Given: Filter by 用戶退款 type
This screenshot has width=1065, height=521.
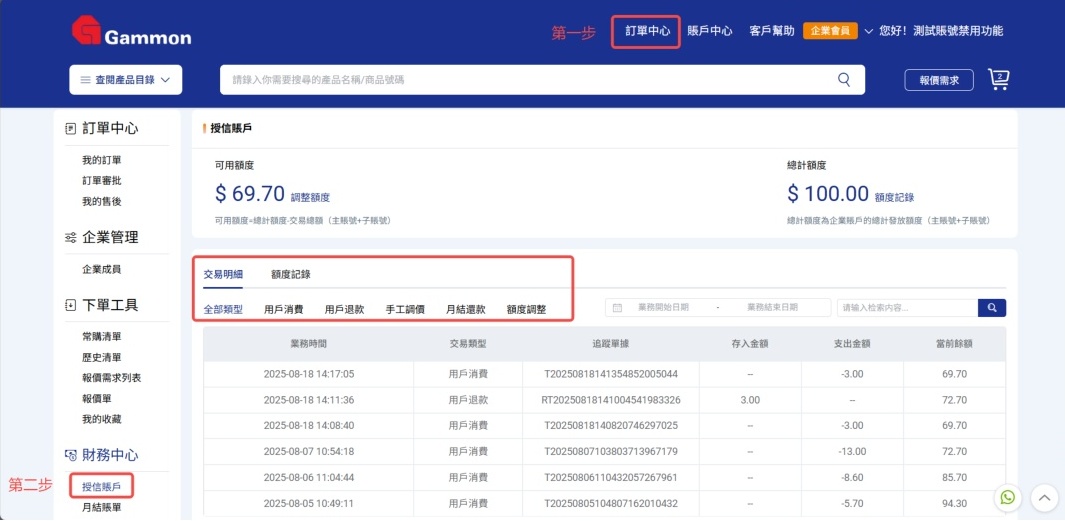Looking at the screenshot, I should click(x=344, y=309).
